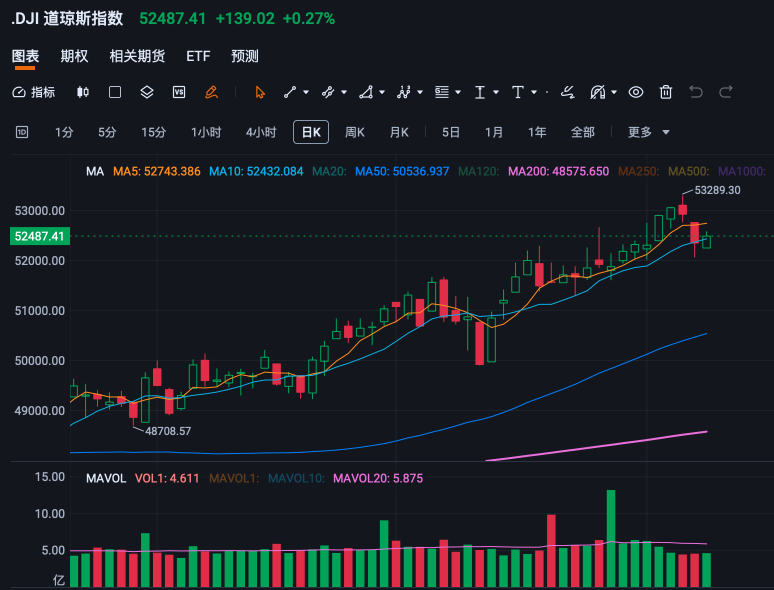Expand the measure tool dropdown arrow
Screen dimensions: 774x590
pyautogui.click(x=496, y=92)
